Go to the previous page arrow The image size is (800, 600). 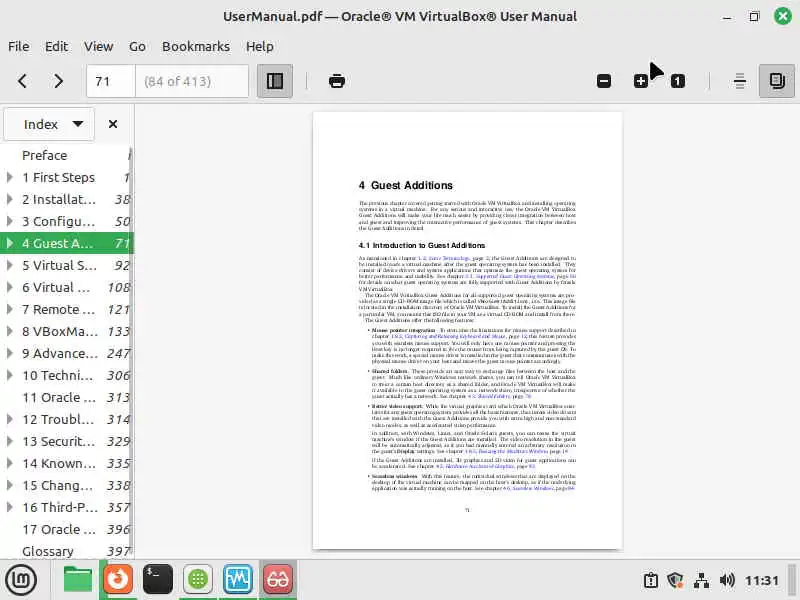tap(22, 81)
